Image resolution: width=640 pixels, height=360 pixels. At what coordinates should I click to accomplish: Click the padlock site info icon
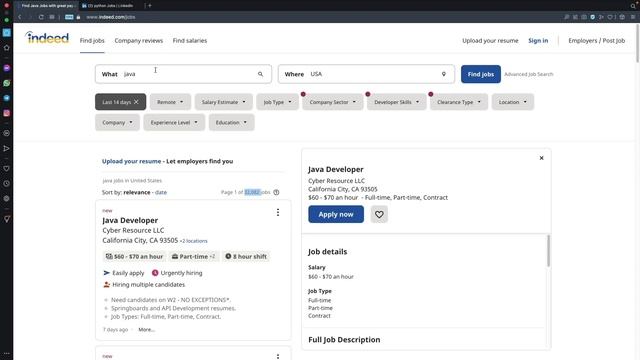click(x=78, y=17)
